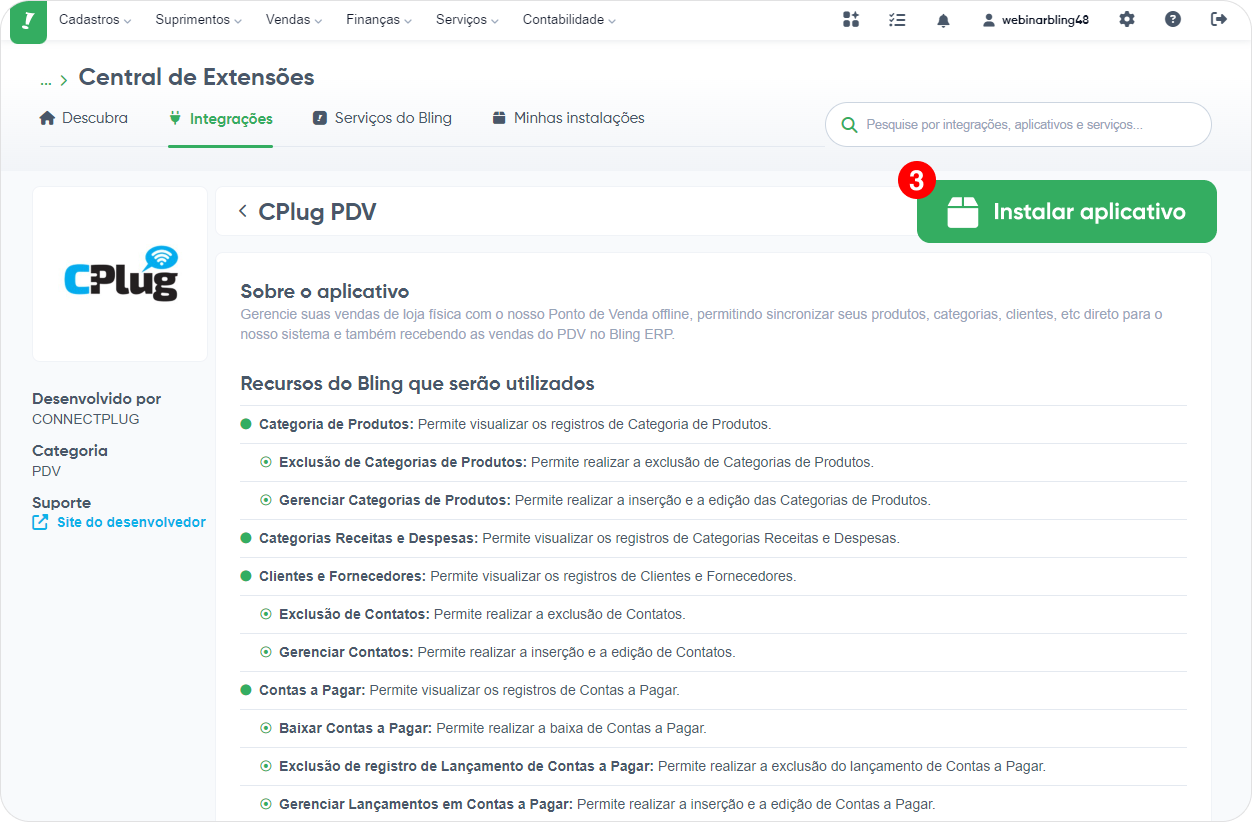1252x822 pixels.
Task: Open the help question mark icon
Action: coord(1173,19)
